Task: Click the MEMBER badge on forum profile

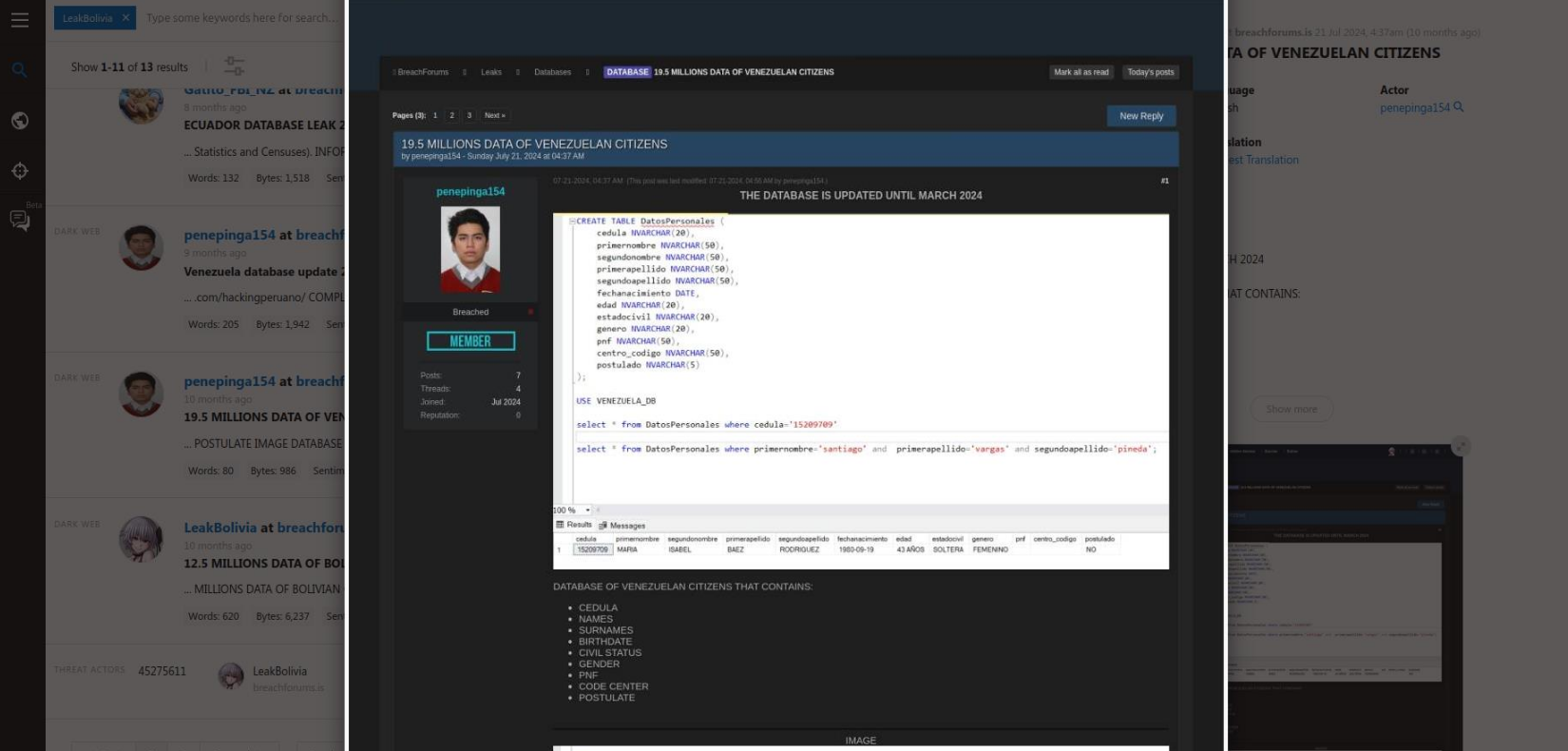Action: pos(470,341)
